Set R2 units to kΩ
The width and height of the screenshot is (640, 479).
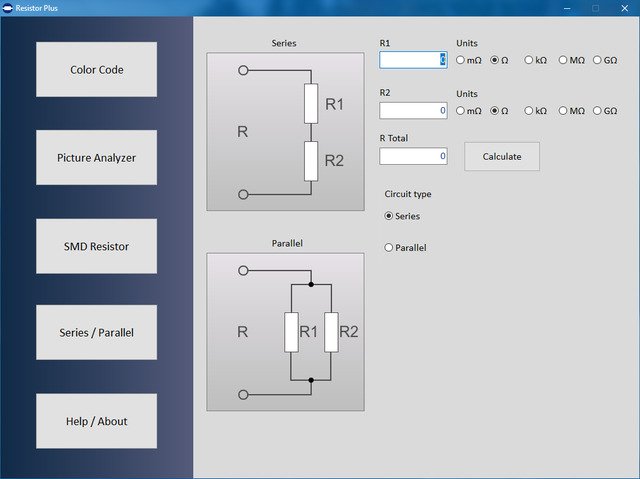pyautogui.click(x=530, y=111)
